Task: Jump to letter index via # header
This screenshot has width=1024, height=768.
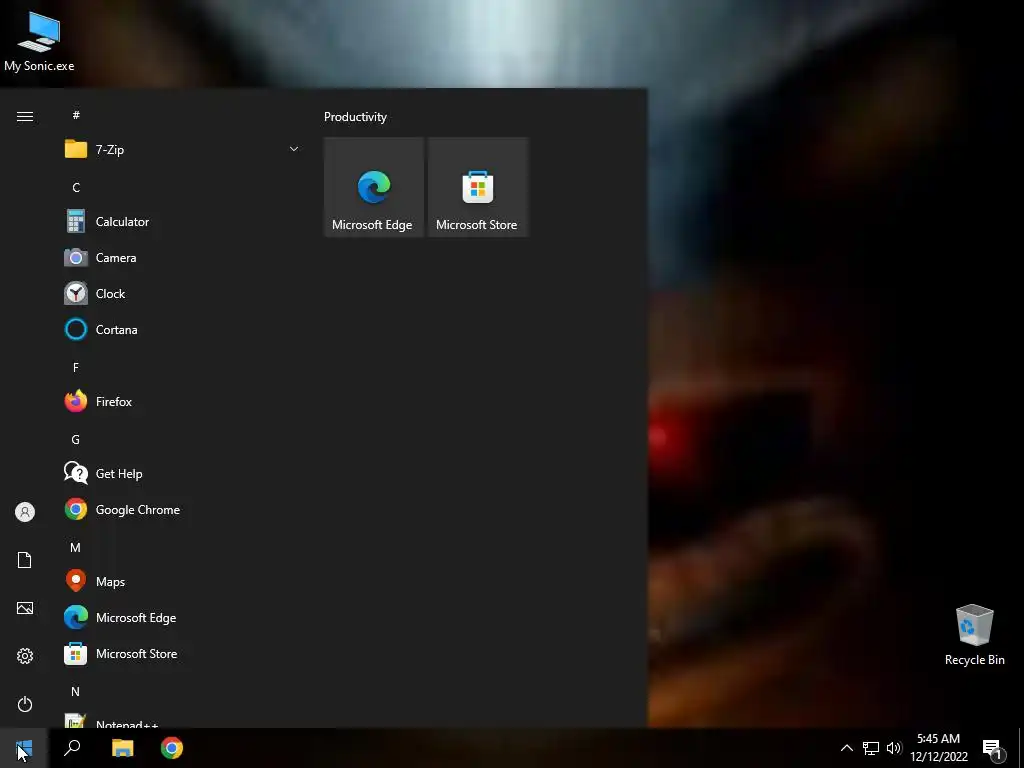Action: tap(76, 115)
